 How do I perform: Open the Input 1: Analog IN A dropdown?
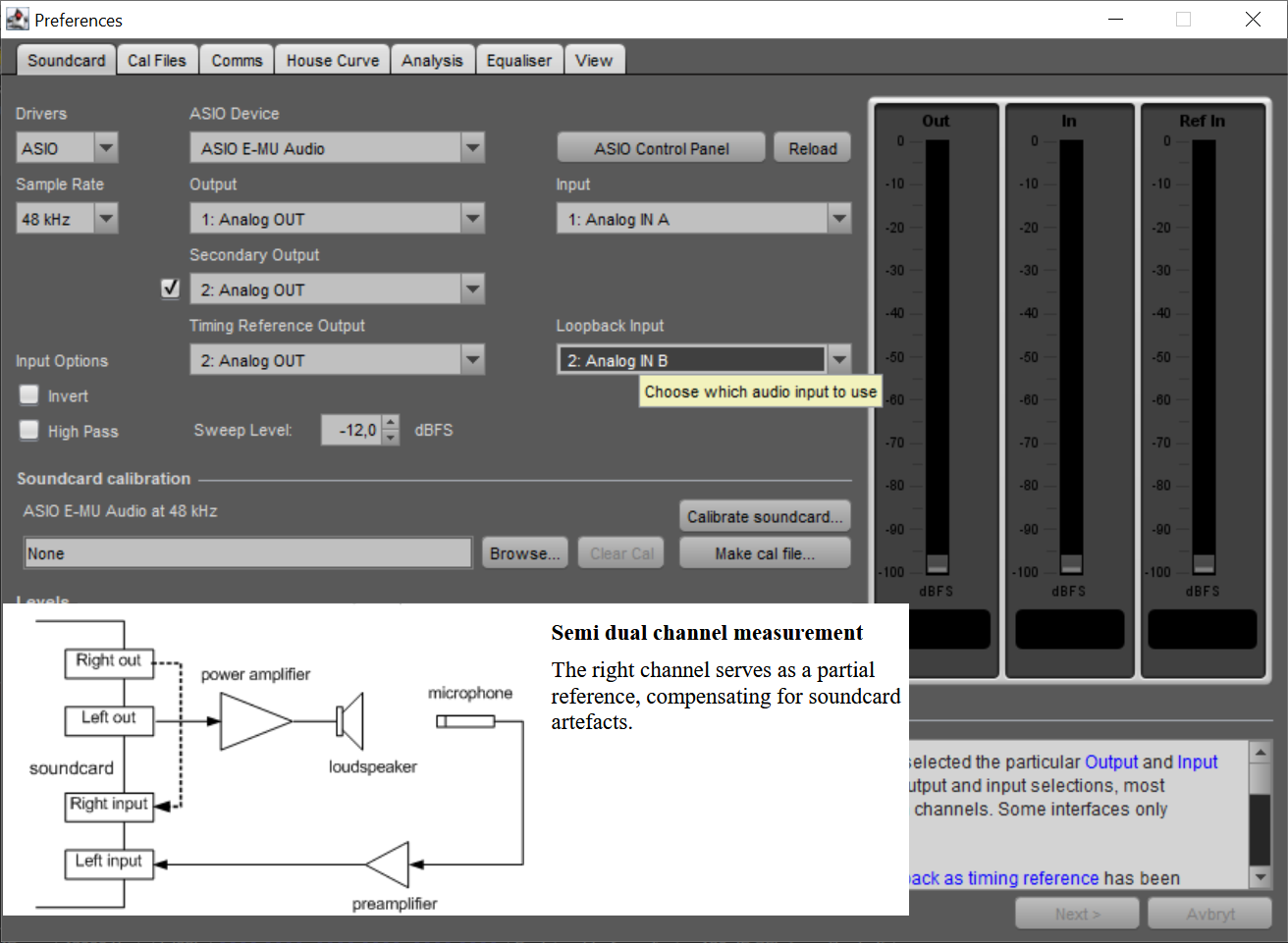pos(838,219)
